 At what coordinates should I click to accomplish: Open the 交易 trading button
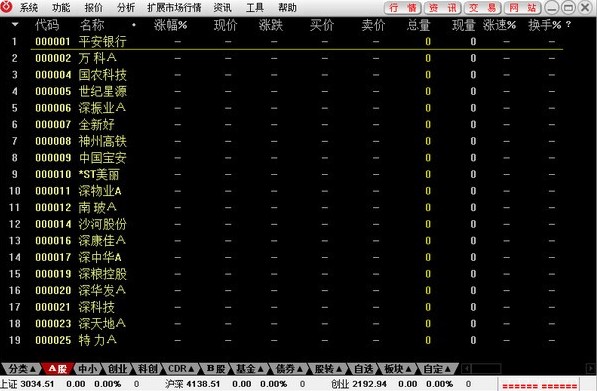[482, 8]
